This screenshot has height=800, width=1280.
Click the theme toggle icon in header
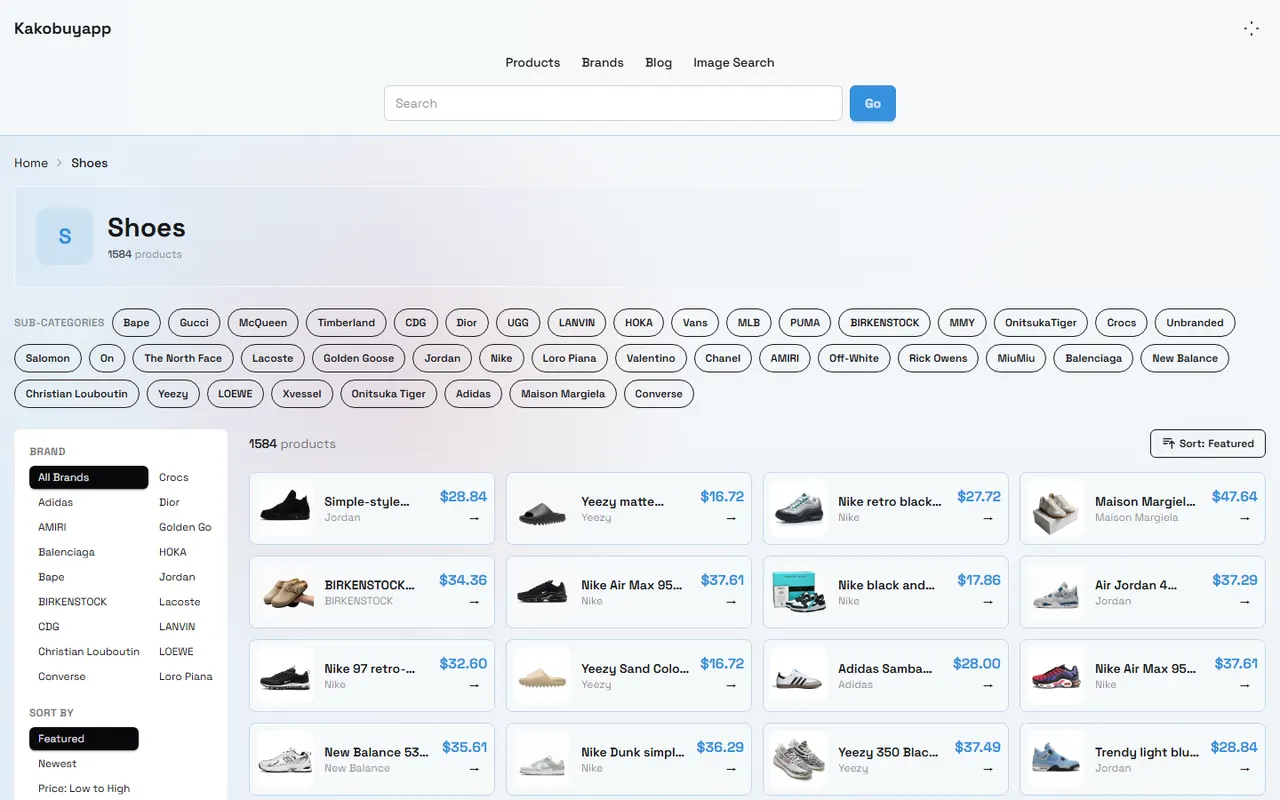pyautogui.click(x=1251, y=29)
